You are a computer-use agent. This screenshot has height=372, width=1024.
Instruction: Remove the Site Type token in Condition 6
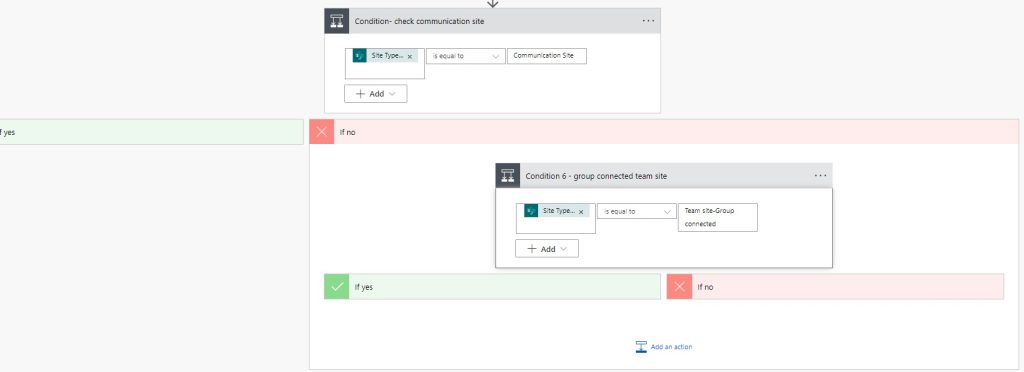[581, 211]
